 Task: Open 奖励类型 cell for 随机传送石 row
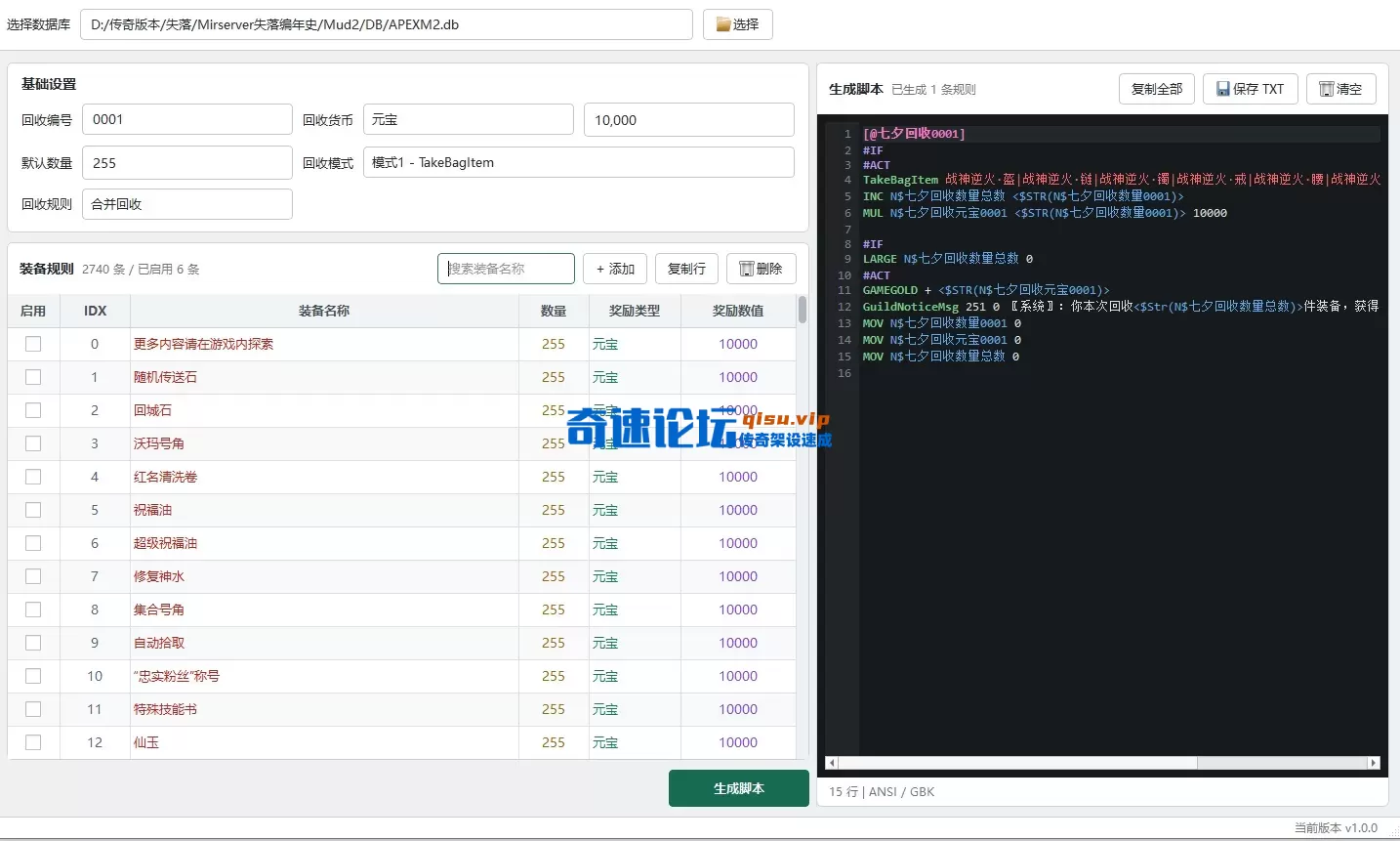point(635,377)
